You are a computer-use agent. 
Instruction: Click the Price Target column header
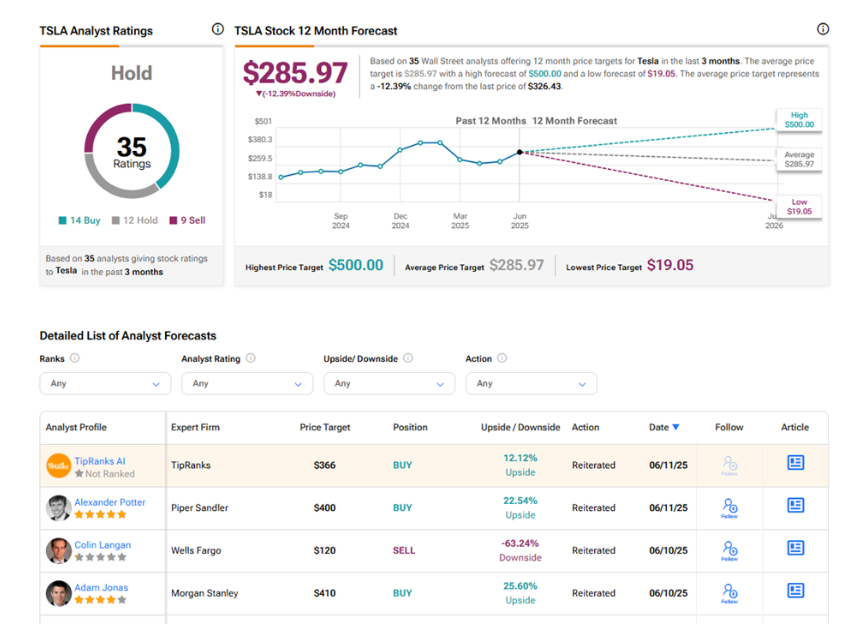click(x=325, y=427)
